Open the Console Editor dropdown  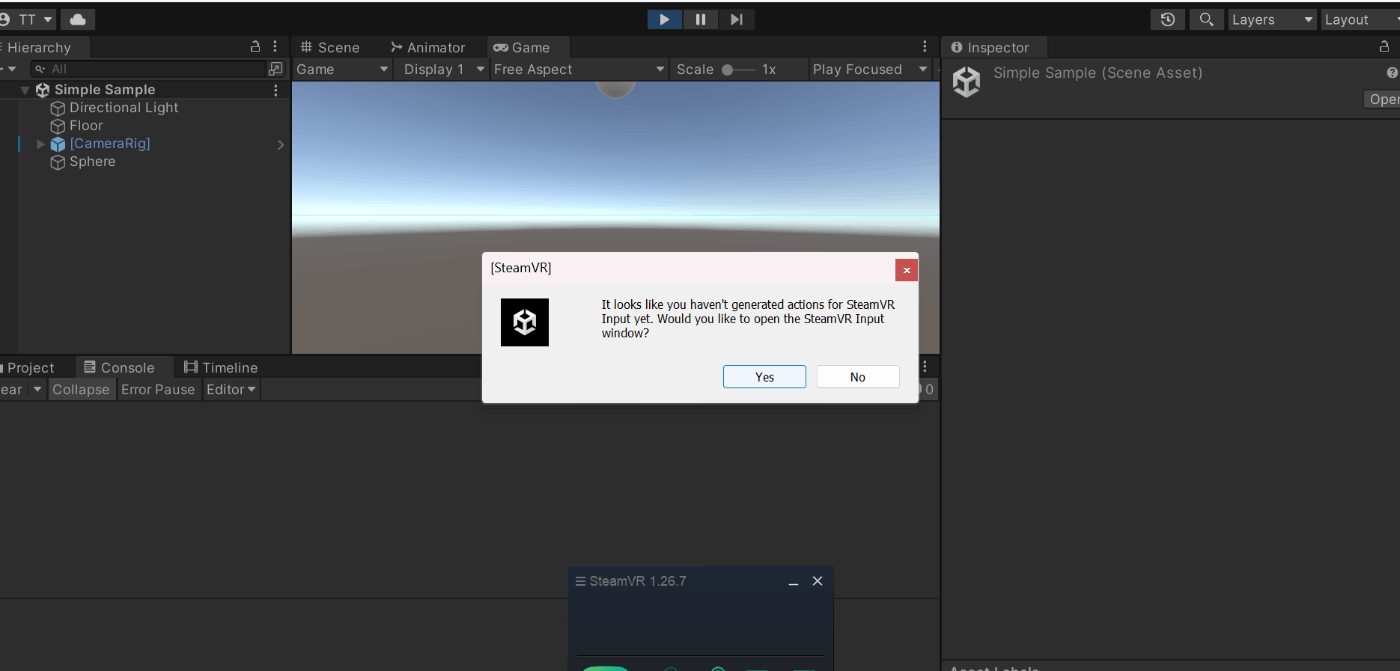pos(232,389)
